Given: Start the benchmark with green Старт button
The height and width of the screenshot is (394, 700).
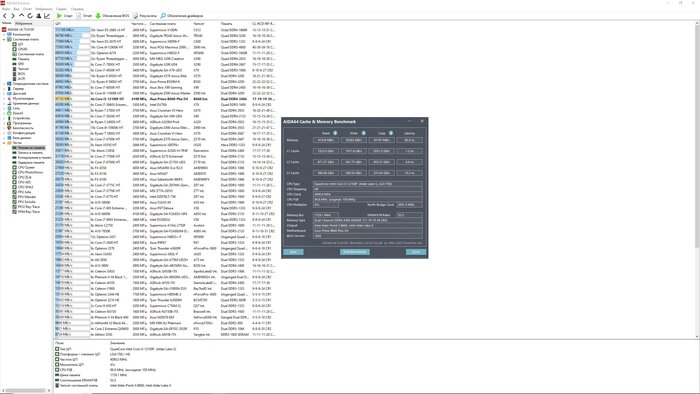Looking at the screenshot, I should pos(64,16).
